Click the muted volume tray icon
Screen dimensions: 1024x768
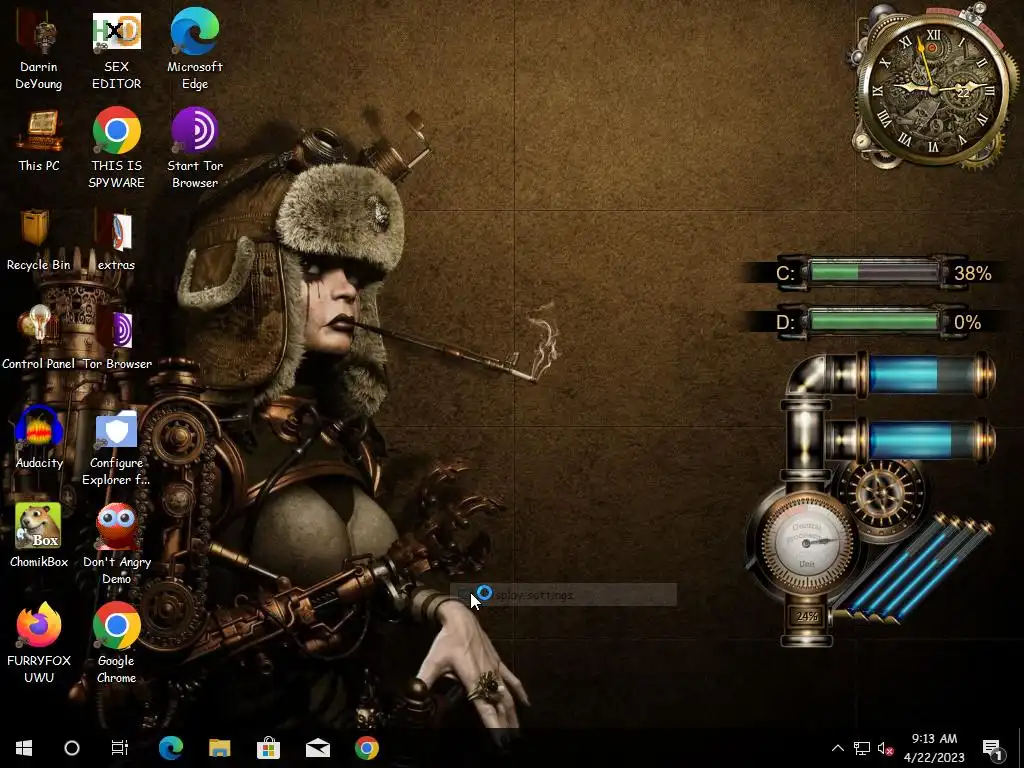[885, 748]
